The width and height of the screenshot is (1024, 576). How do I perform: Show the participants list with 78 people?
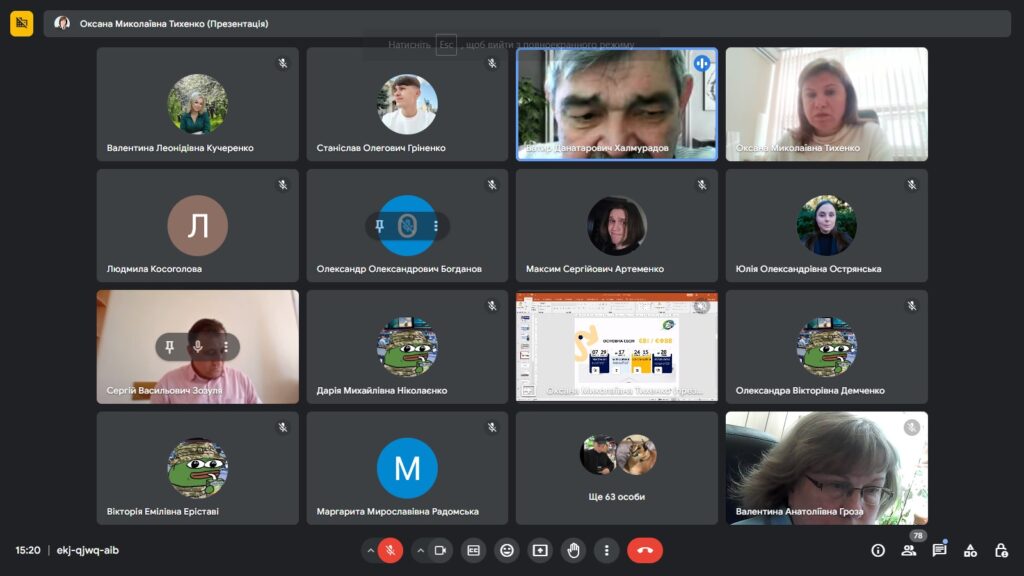coord(908,550)
